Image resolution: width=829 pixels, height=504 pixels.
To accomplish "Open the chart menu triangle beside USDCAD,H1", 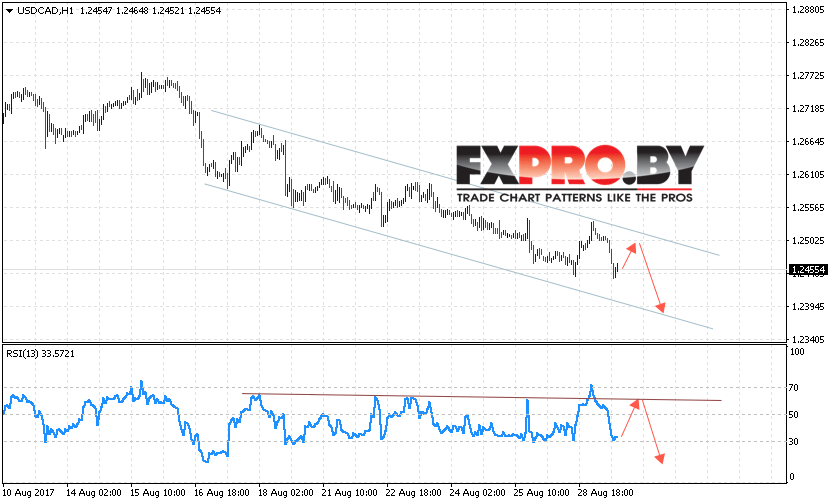I will pyautogui.click(x=9, y=11).
